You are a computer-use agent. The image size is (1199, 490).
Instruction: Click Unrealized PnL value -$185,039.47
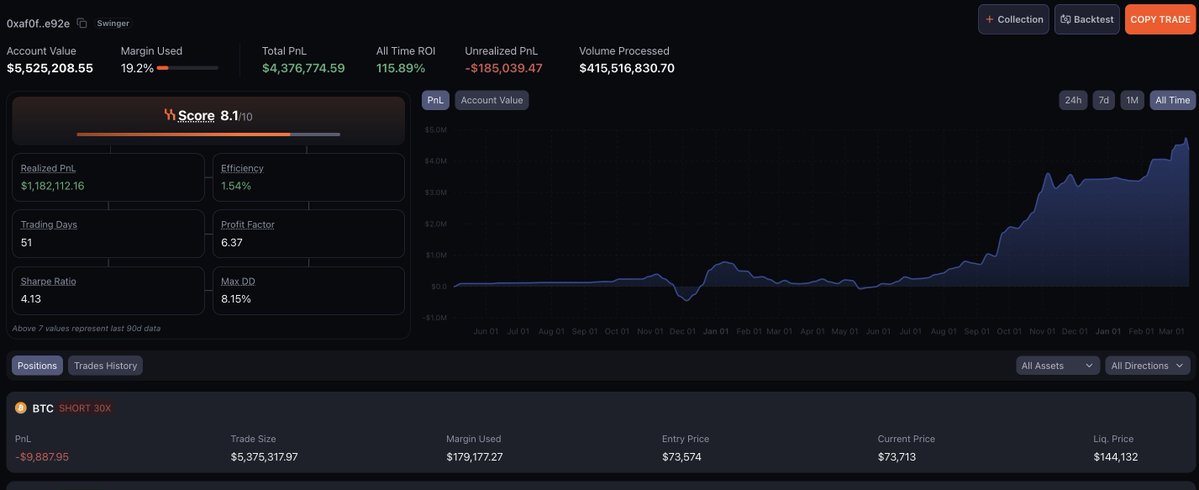(x=504, y=68)
